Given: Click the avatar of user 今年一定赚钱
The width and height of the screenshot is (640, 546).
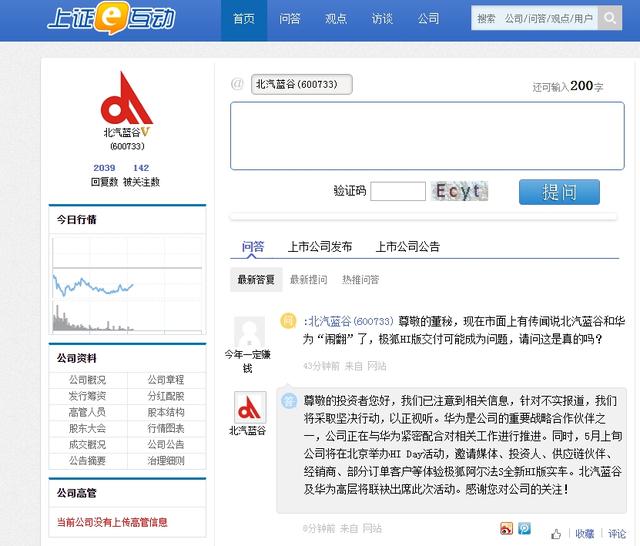Looking at the screenshot, I should [x=249, y=331].
